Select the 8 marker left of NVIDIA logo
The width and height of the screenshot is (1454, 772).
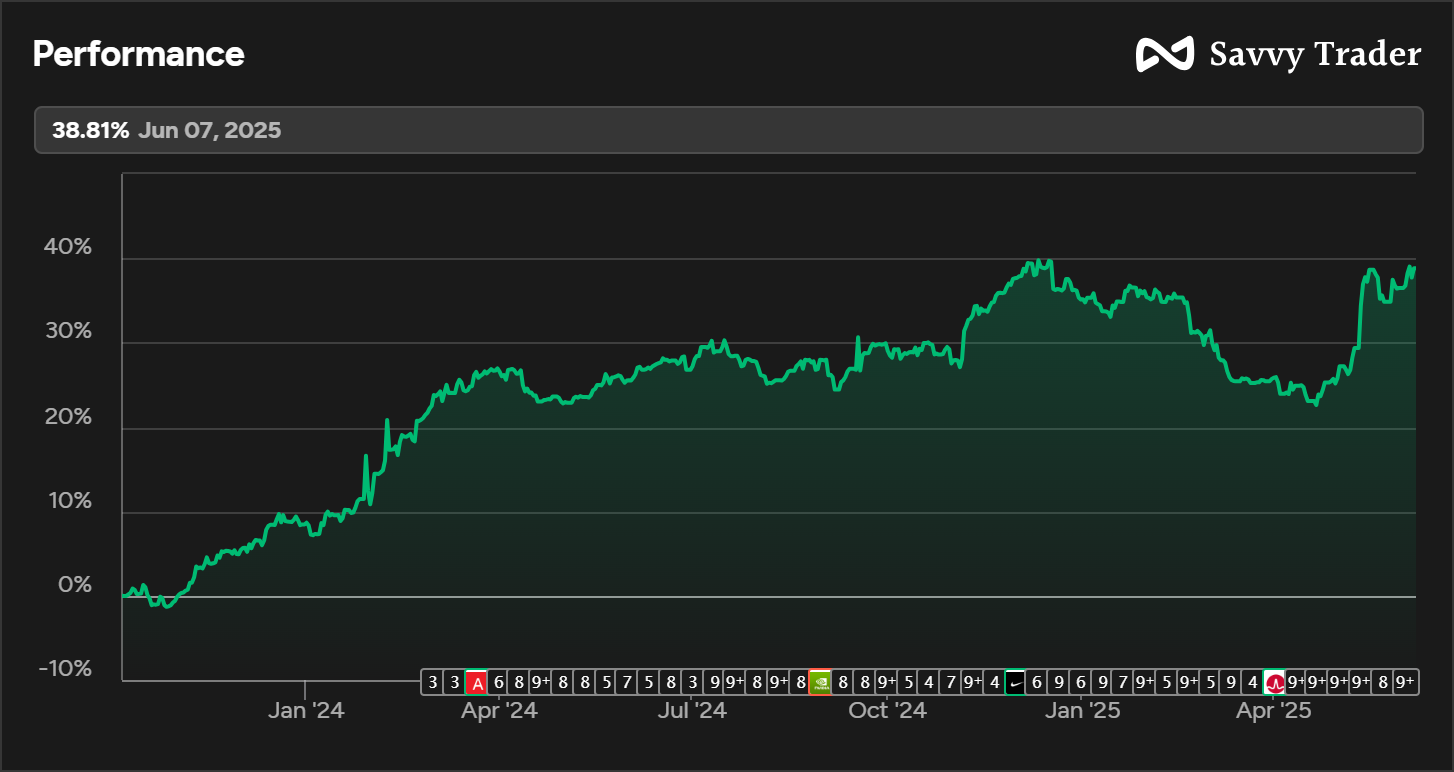tap(800, 683)
